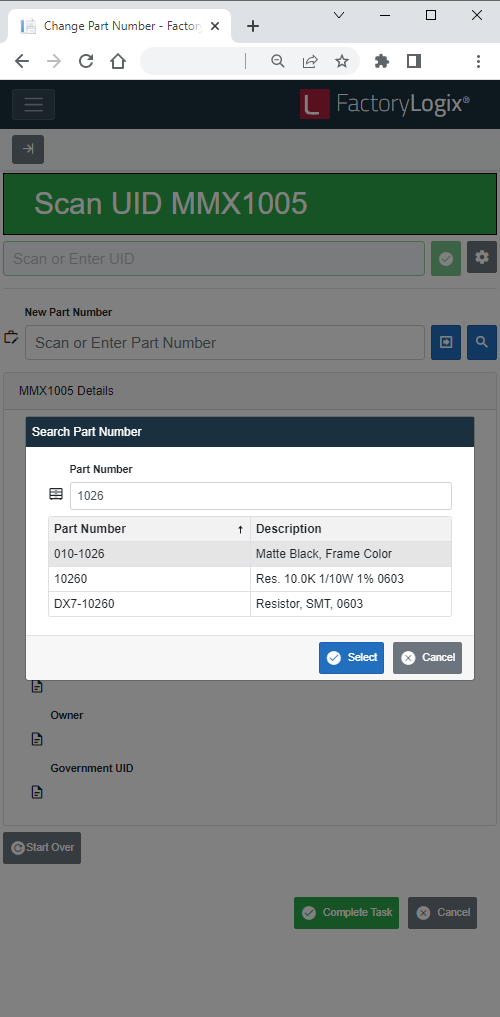This screenshot has width=500, height=1017.
Task: Click the green Complete Task button
Action: pyautogui.click(x=346, y=913)
